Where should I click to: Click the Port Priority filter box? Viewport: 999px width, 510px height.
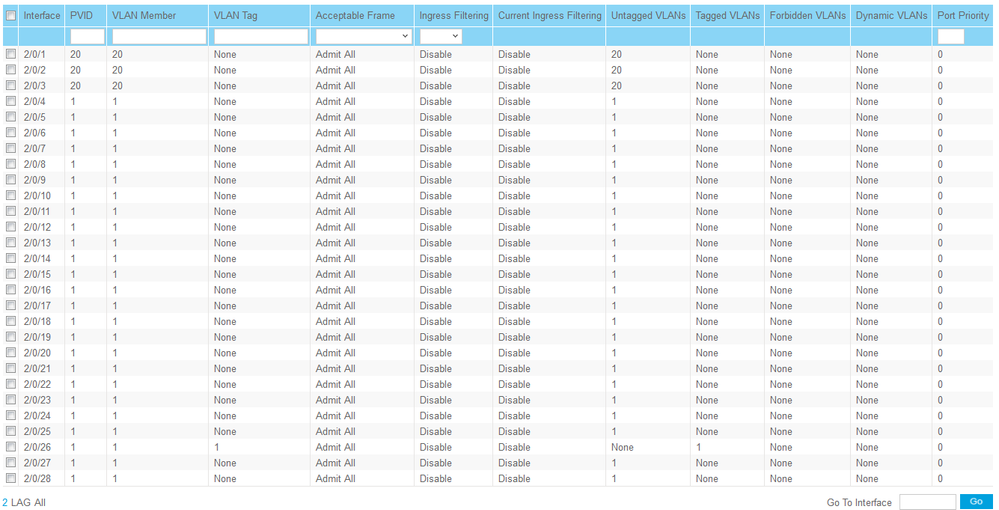tap(950, 37)
